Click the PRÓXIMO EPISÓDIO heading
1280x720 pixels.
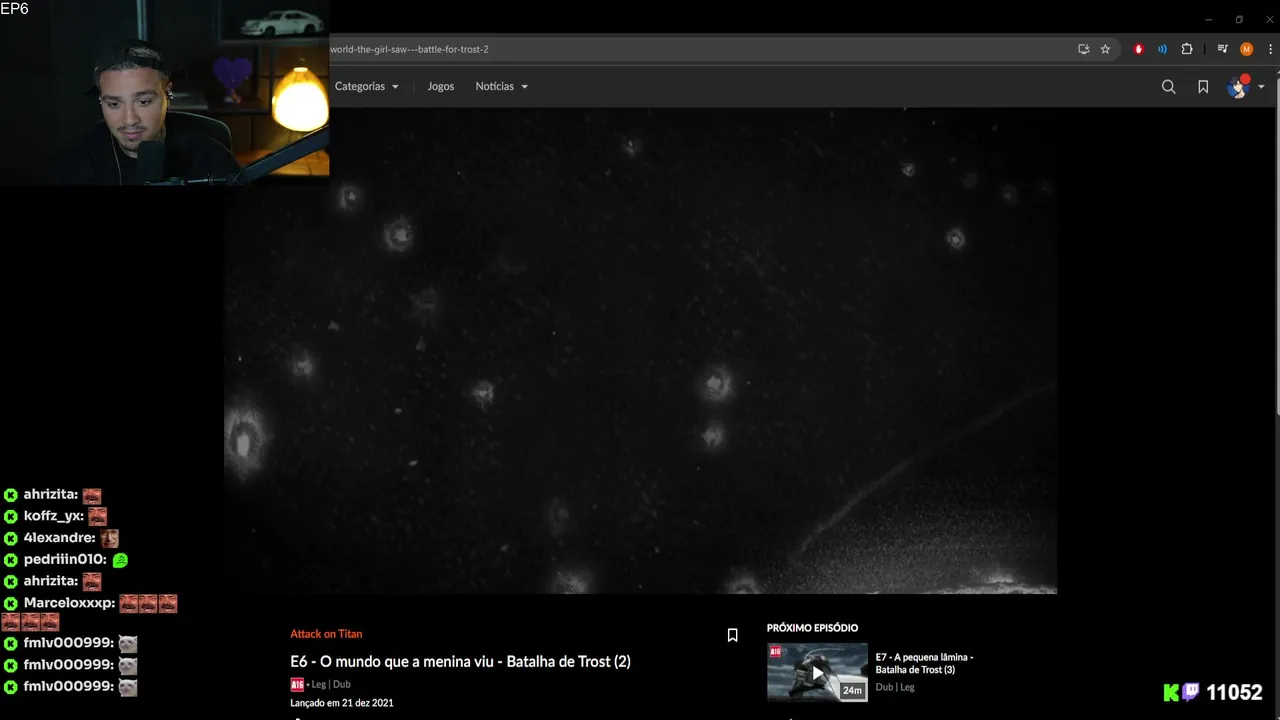[x=812, y=628]
